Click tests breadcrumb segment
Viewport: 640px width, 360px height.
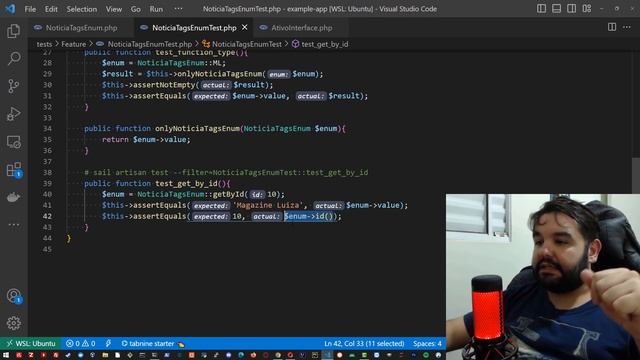(44, 44)
